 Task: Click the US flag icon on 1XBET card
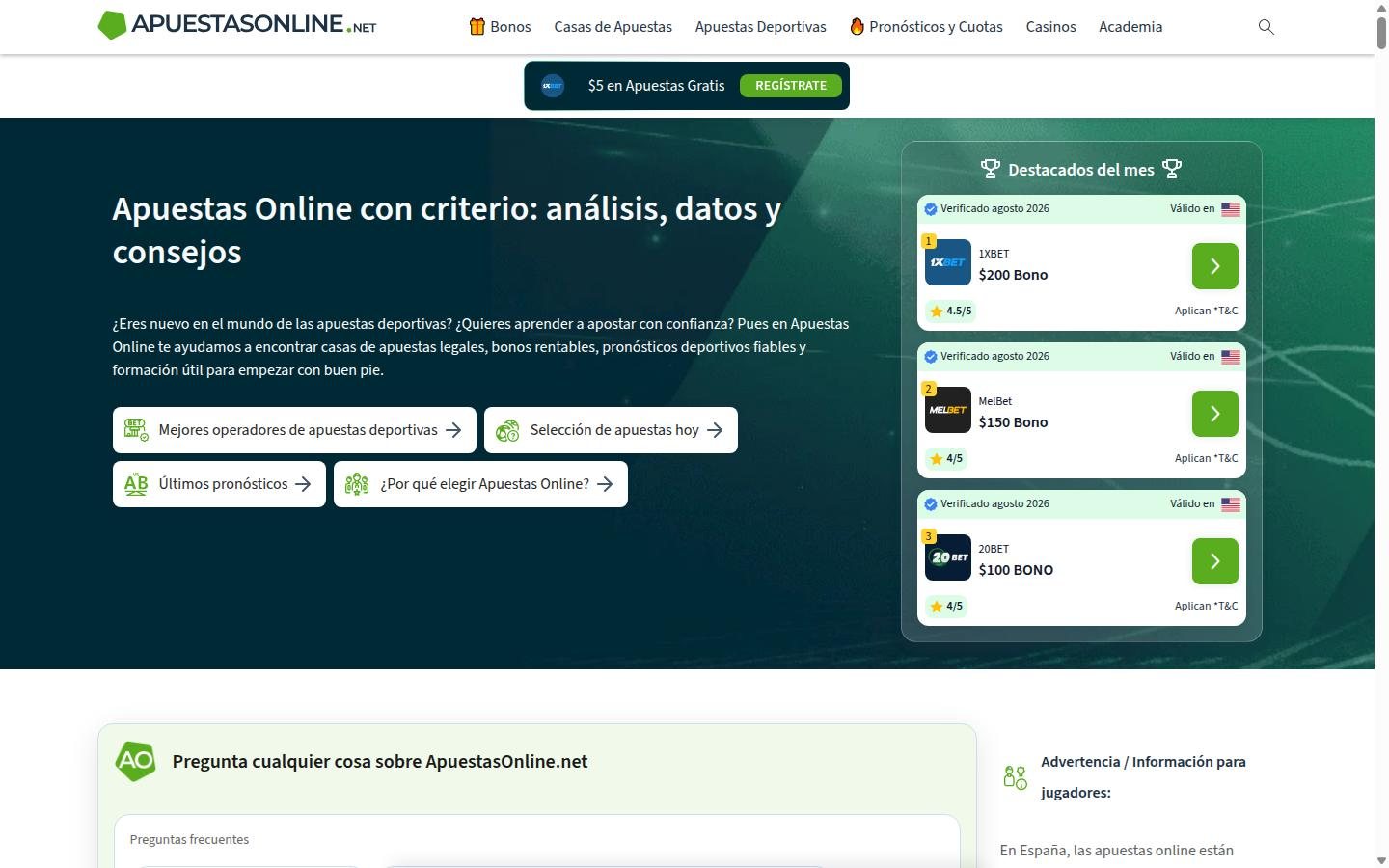click(1231, 209)
